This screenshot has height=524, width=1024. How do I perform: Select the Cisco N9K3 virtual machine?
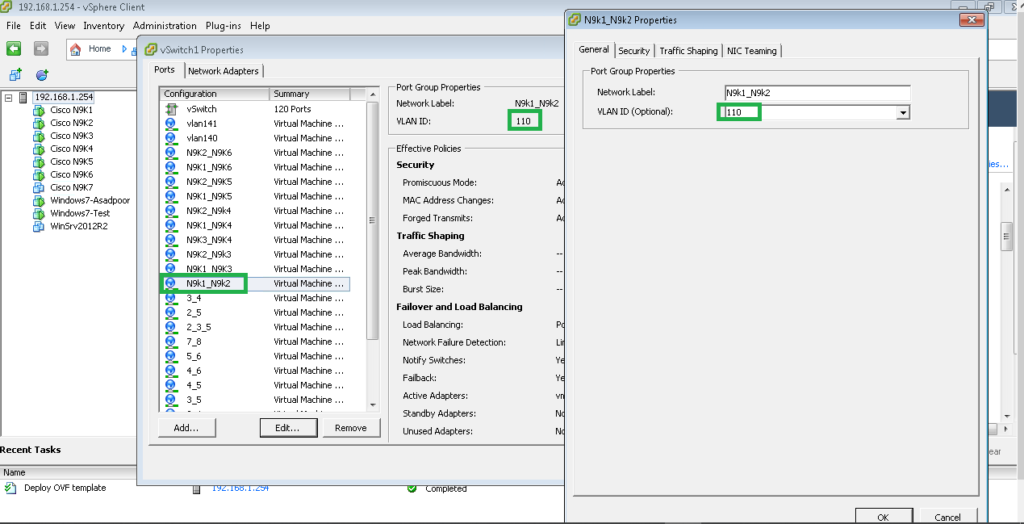[x=71, y=136]
